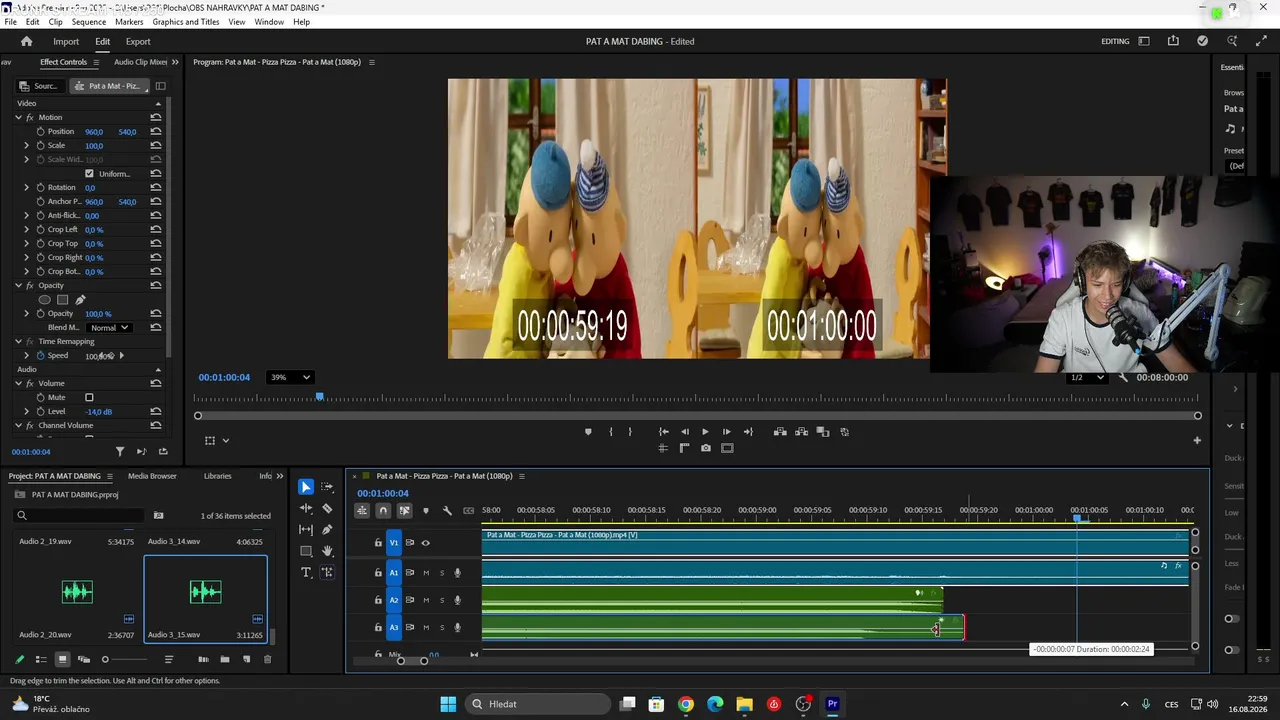1280x720 pixels.
Task: Select the Pen tool in the tools panel
Action: click(x=327, y=530)
